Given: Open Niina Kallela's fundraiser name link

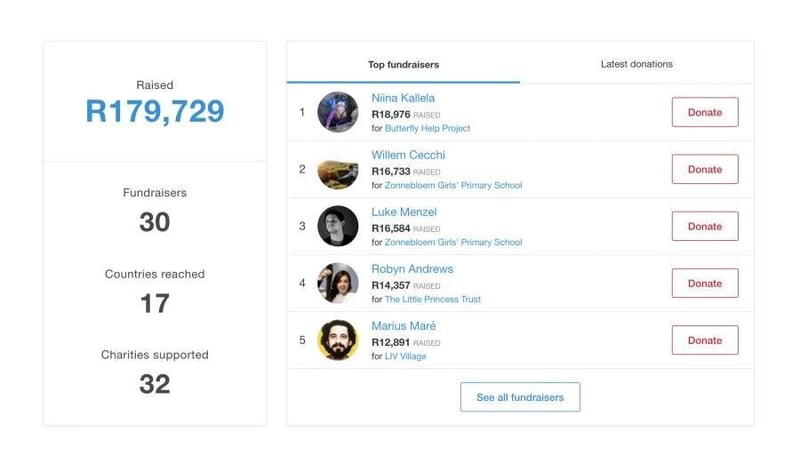Looking at the screenshot, I should point(403,98).
